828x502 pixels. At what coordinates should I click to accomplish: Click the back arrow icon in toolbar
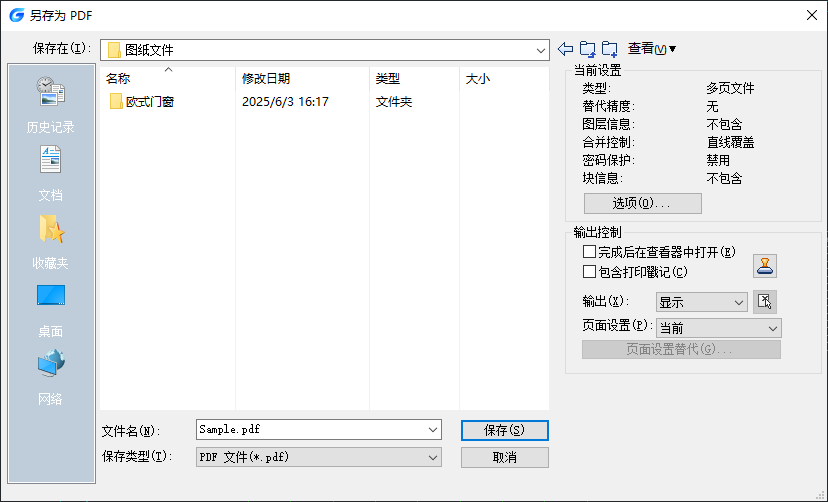click(566, 49)
